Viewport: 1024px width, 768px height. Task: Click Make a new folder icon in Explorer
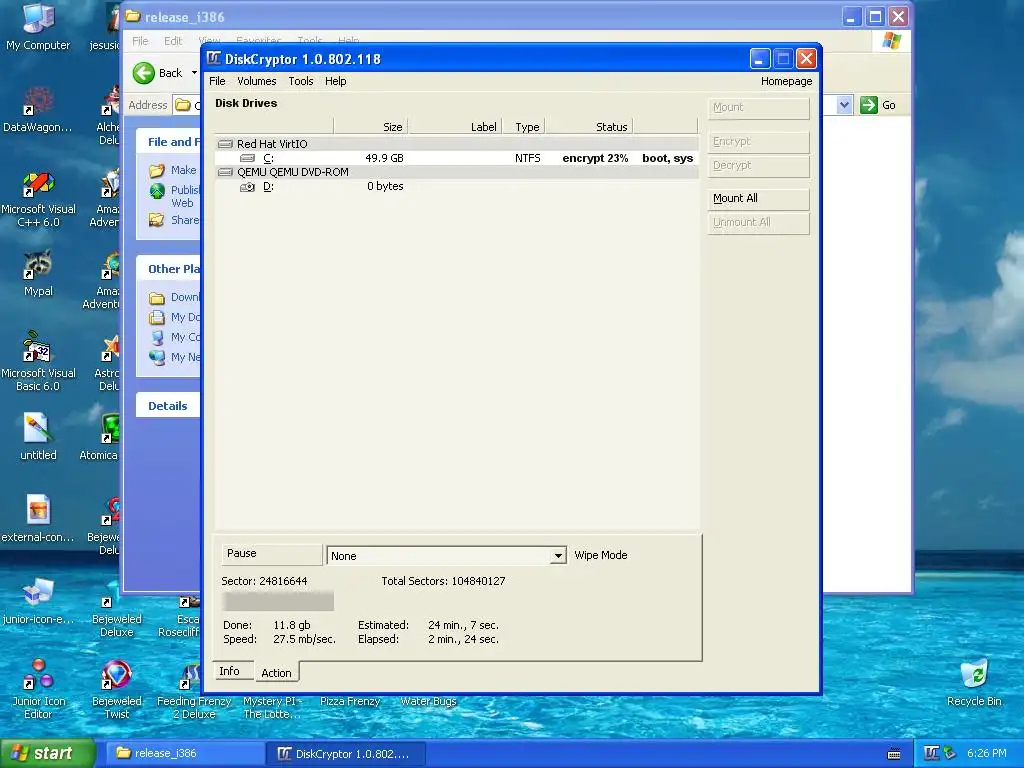coord(157,170)
